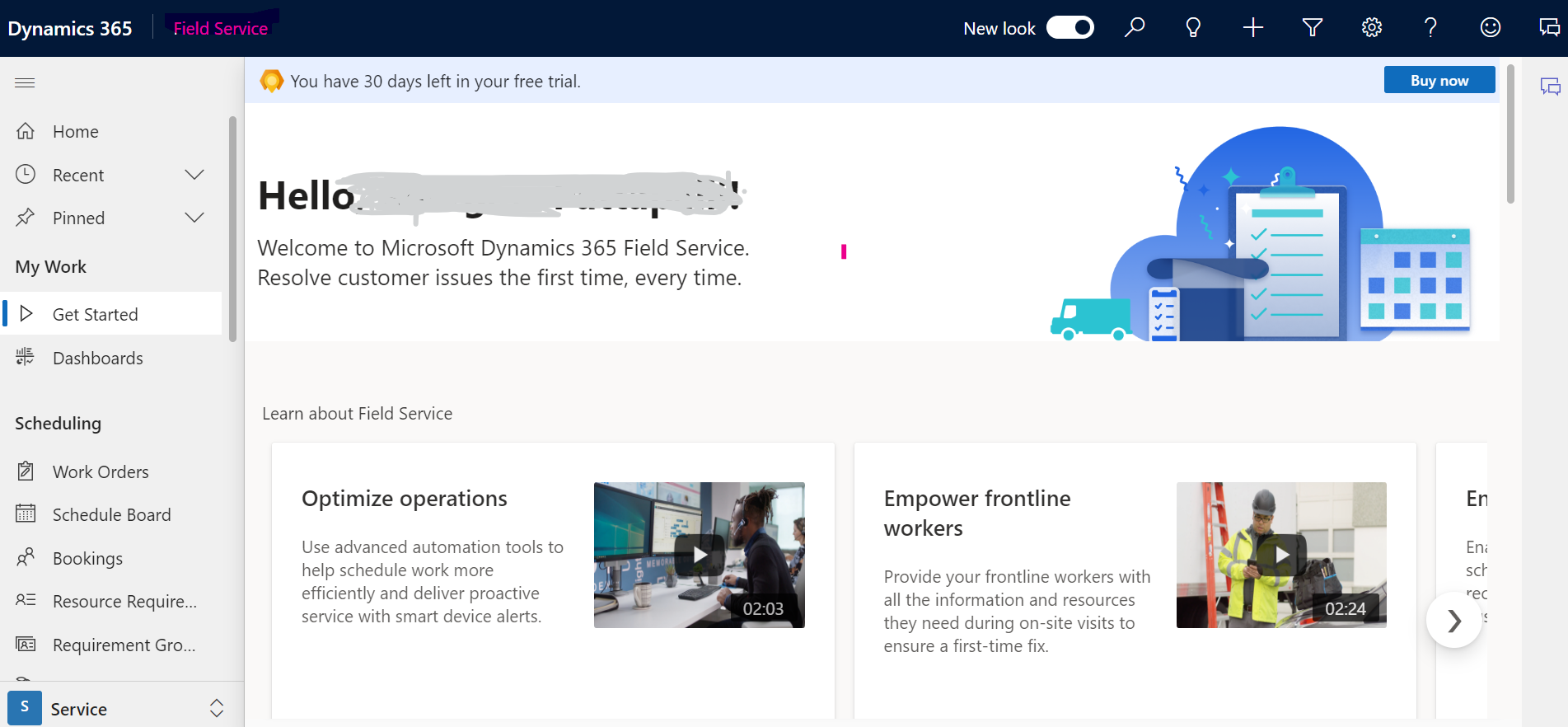Expand the Recent chevron
The image size is (1568, 727).
tap(194, 175)
